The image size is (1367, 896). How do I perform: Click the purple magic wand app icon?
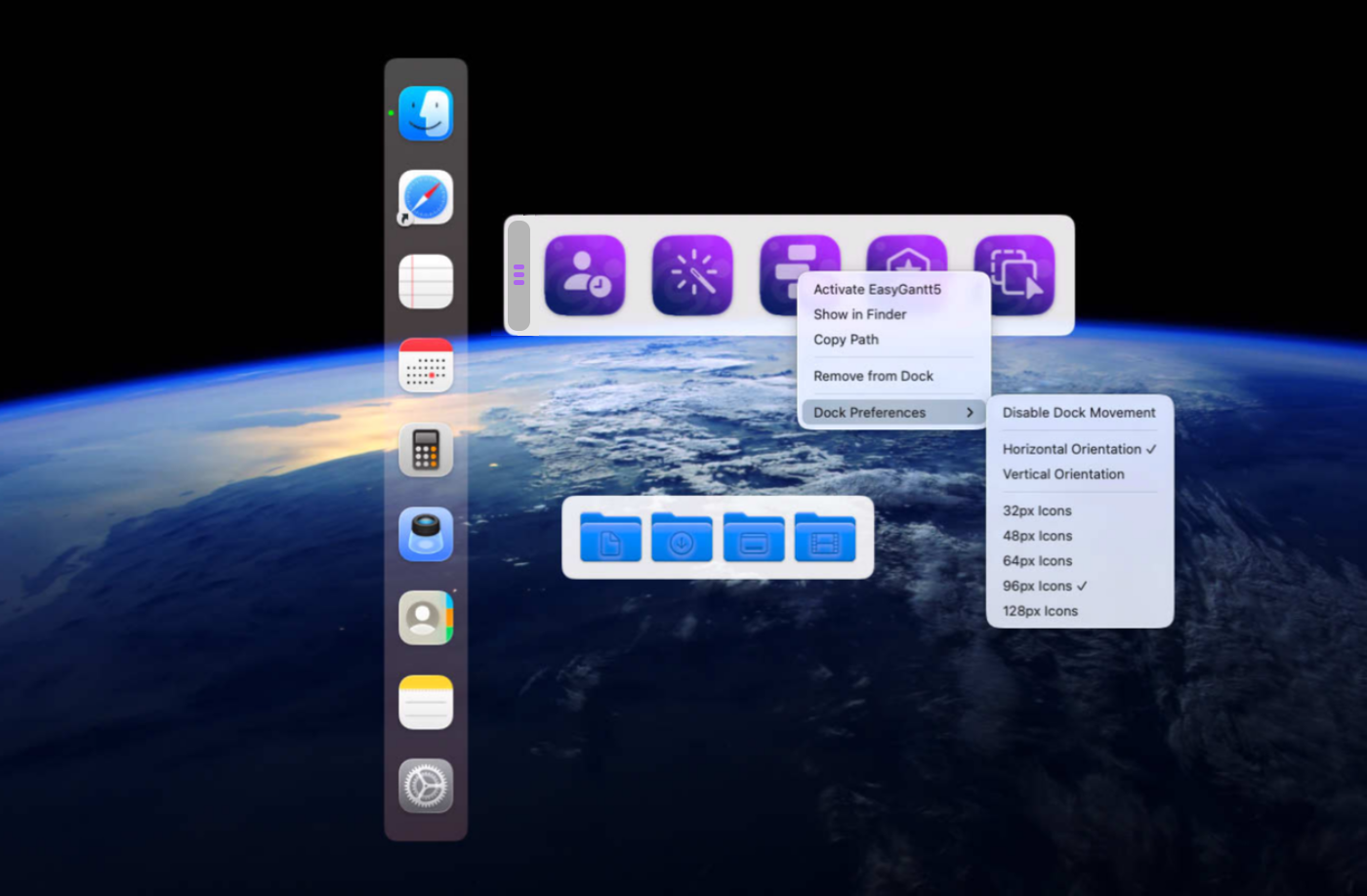coord(692,275)
